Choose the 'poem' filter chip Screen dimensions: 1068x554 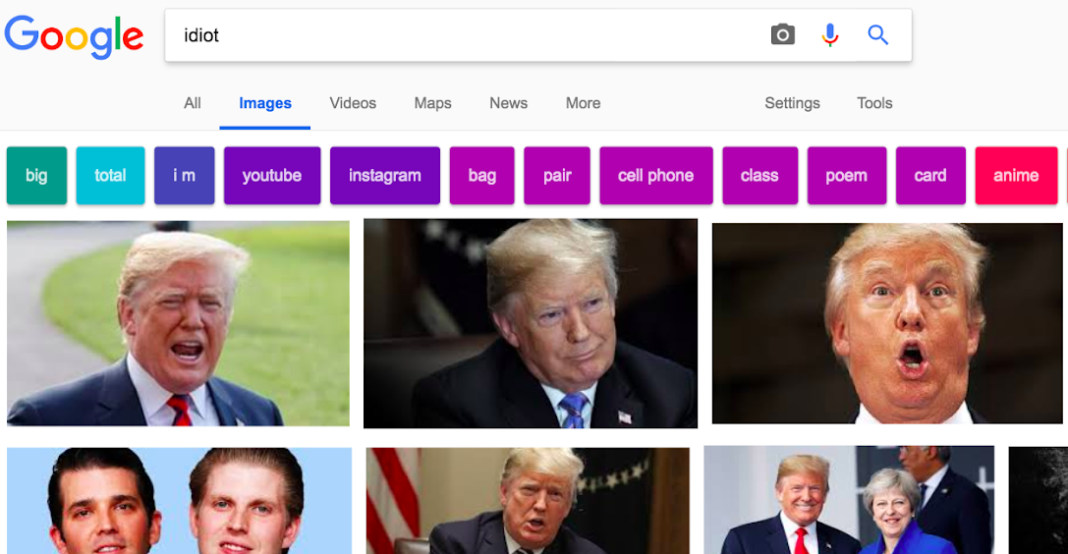847,175
